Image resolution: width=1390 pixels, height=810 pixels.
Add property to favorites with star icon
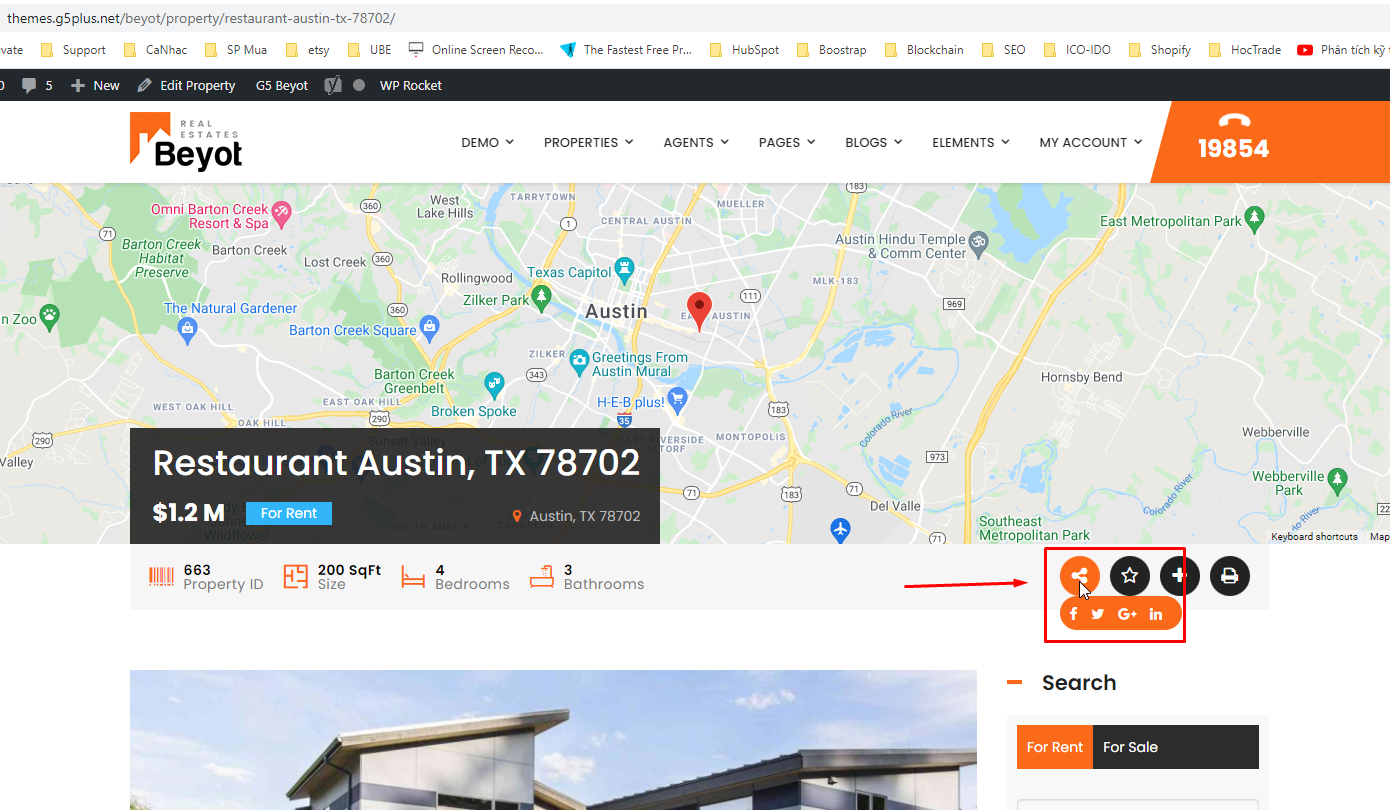point(1130,575)
